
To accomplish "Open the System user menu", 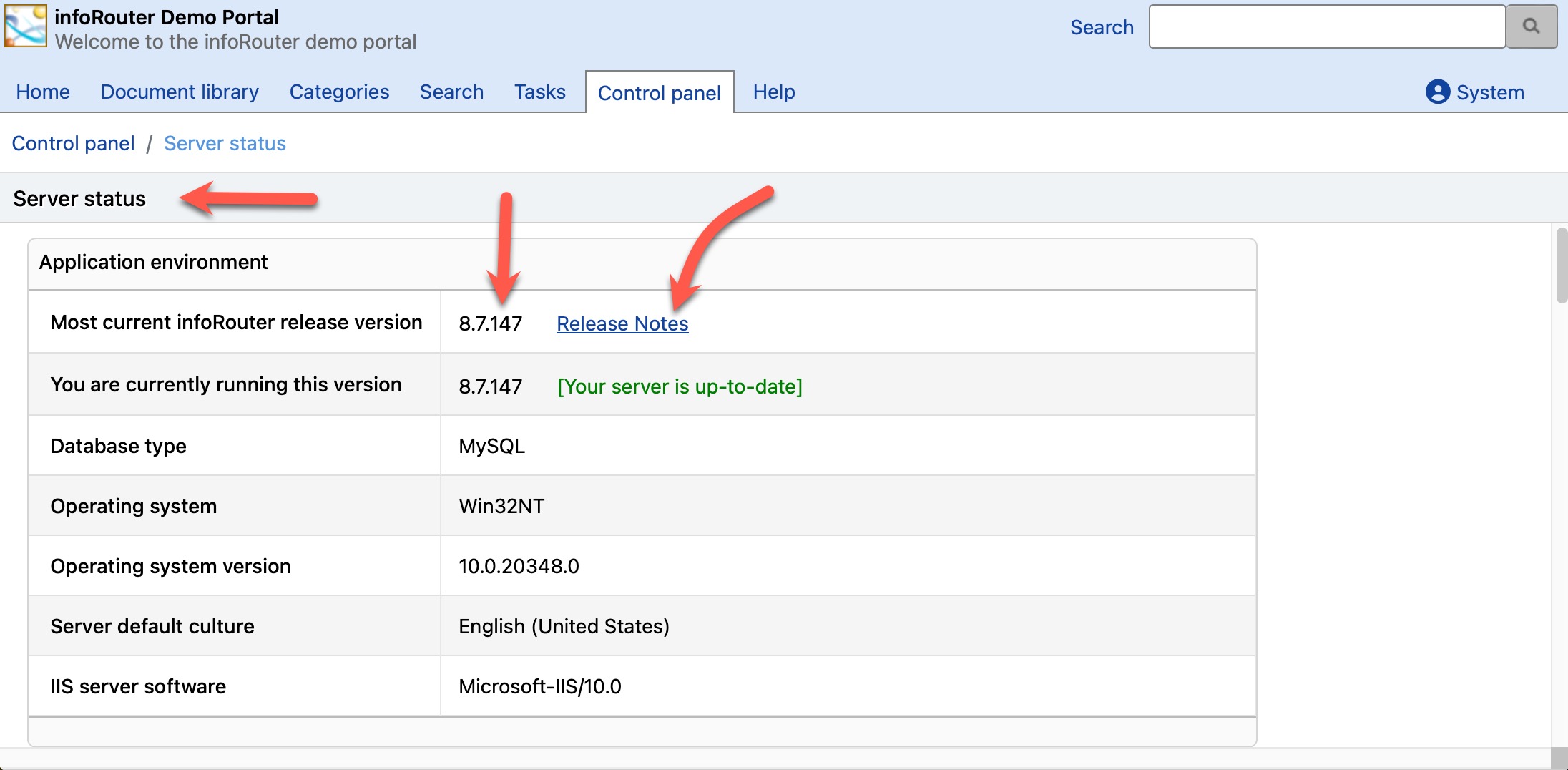I will (1475, 92).
